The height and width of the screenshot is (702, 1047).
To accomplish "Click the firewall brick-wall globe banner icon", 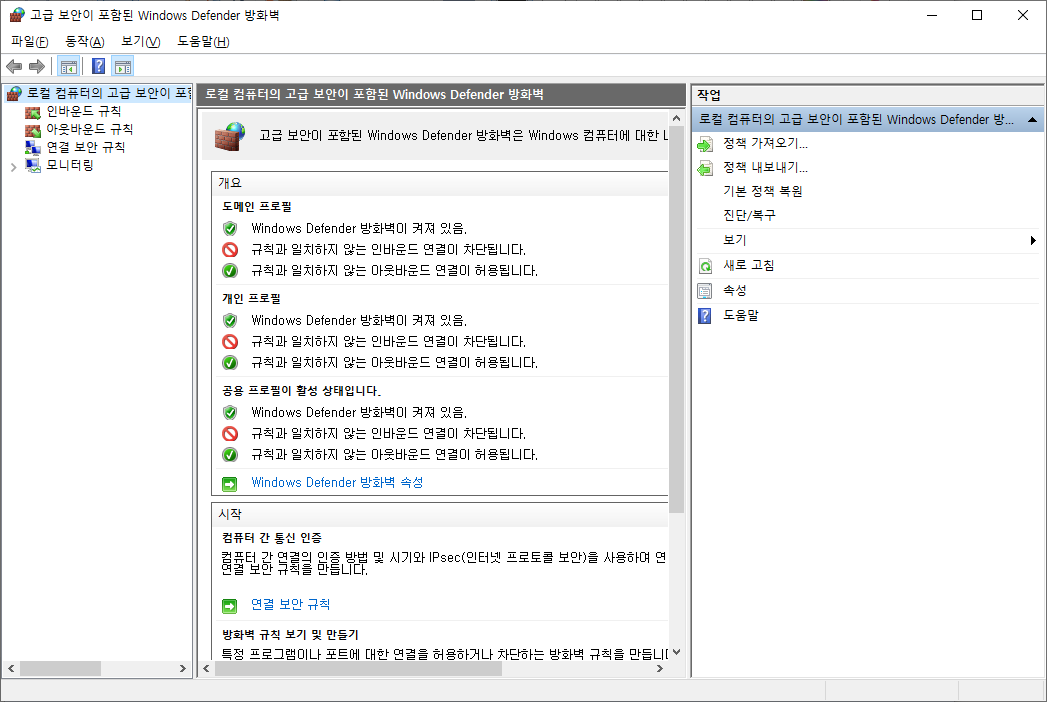I will coord(230,136).
